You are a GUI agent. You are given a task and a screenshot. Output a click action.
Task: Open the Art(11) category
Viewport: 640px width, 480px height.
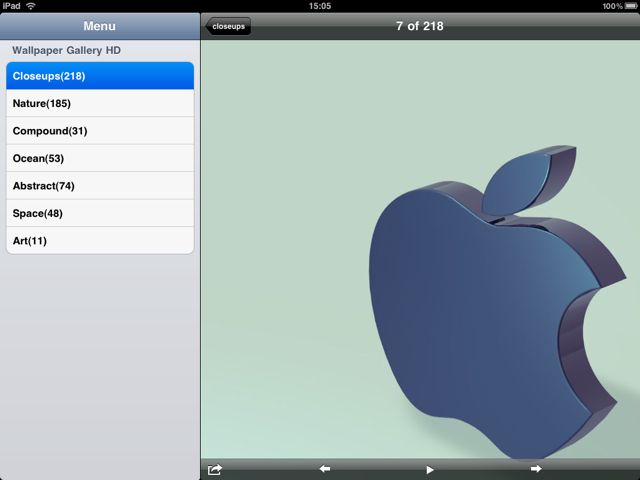pyautogui.click(x=100, y=240)
